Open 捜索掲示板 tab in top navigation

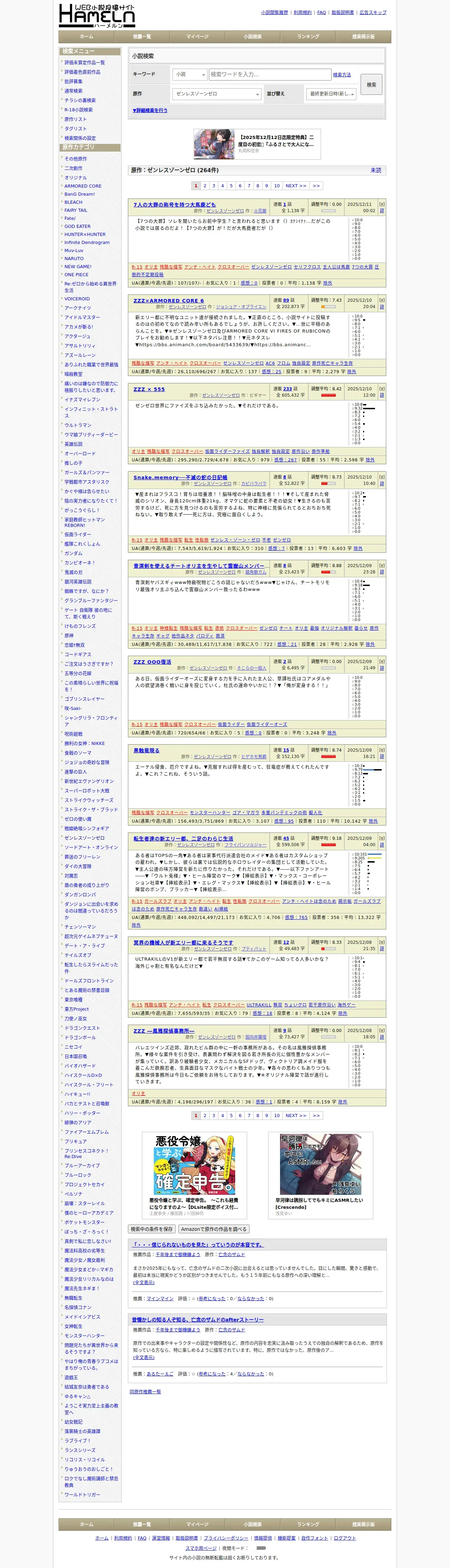(x=363, y=37)
